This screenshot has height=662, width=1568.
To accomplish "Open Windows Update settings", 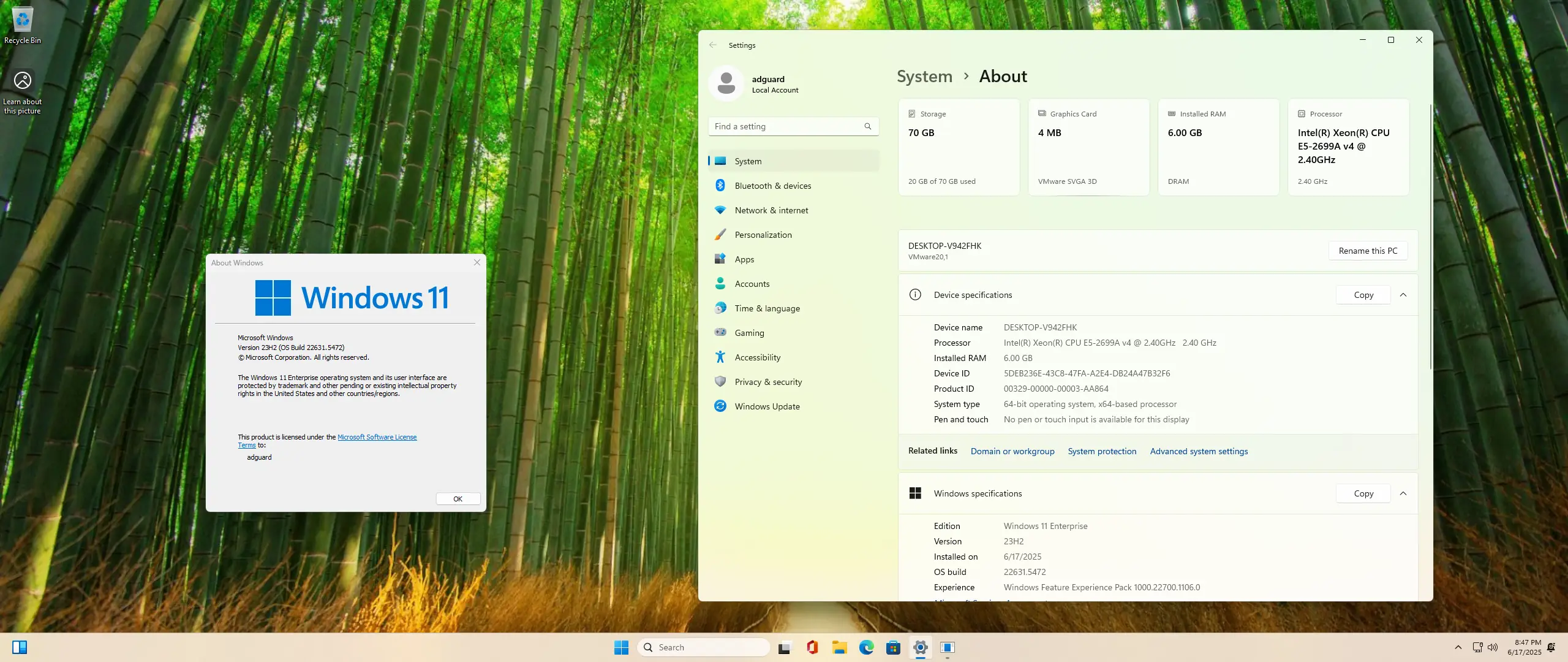I will coord(767,406).
